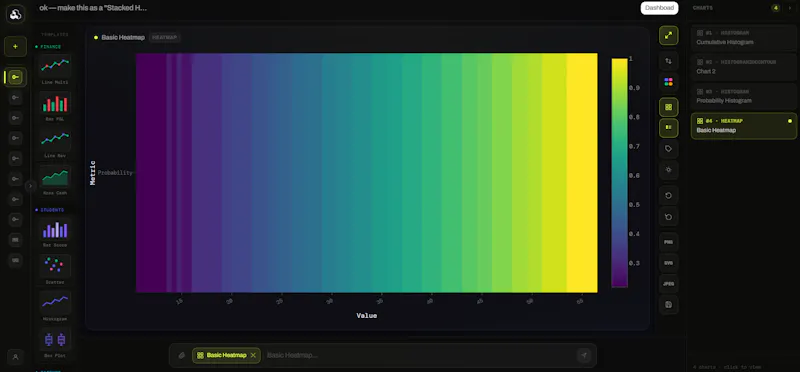
Task: Choose the Scatter template
Action: [55, 269]
